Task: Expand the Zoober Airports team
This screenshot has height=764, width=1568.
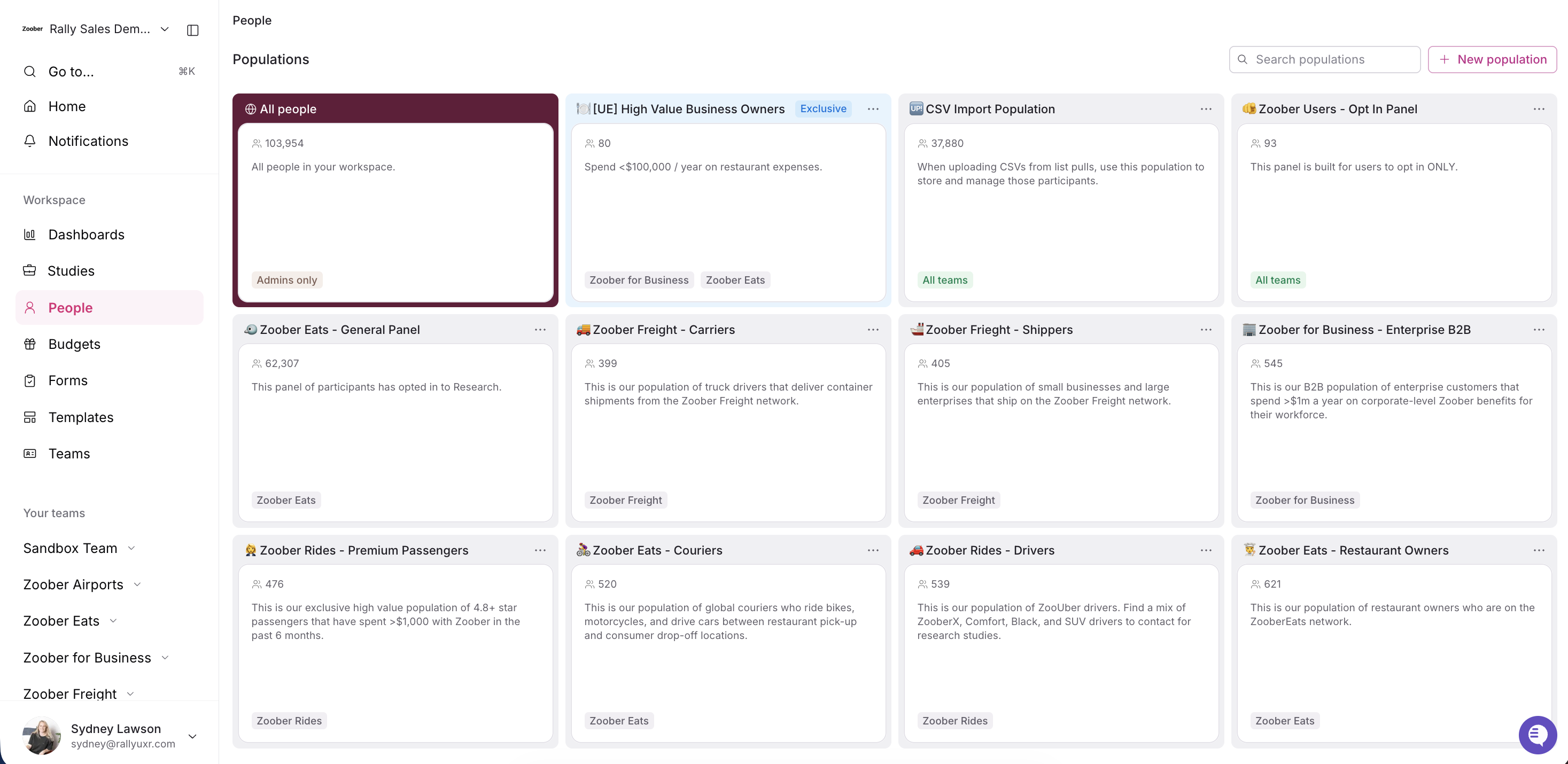Action: 137,584
